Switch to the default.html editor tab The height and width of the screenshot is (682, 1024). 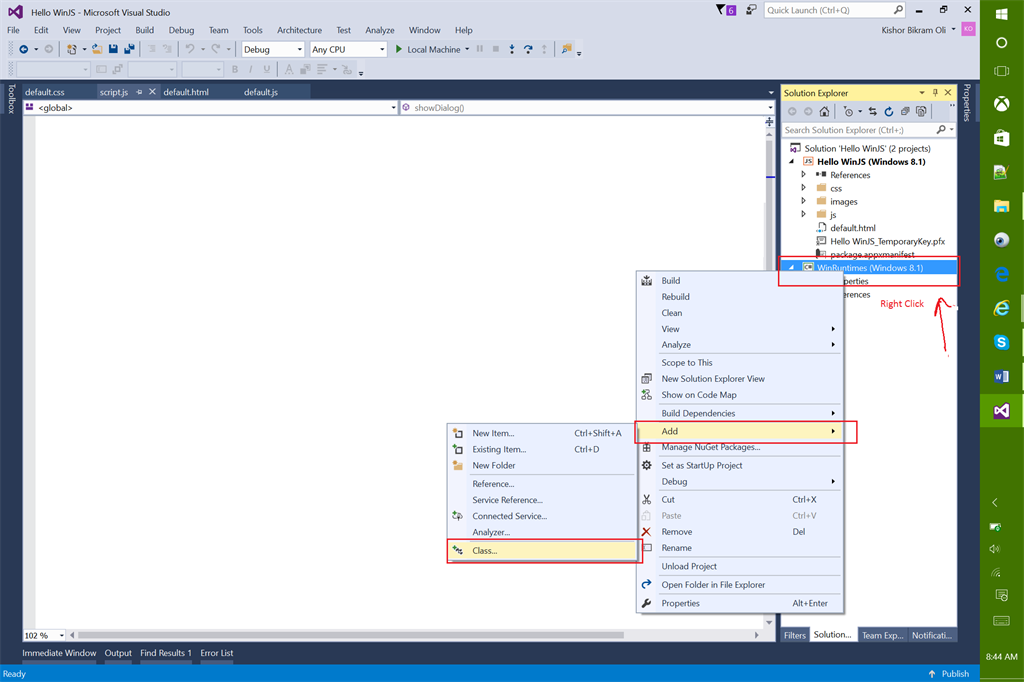coord(186,92)
